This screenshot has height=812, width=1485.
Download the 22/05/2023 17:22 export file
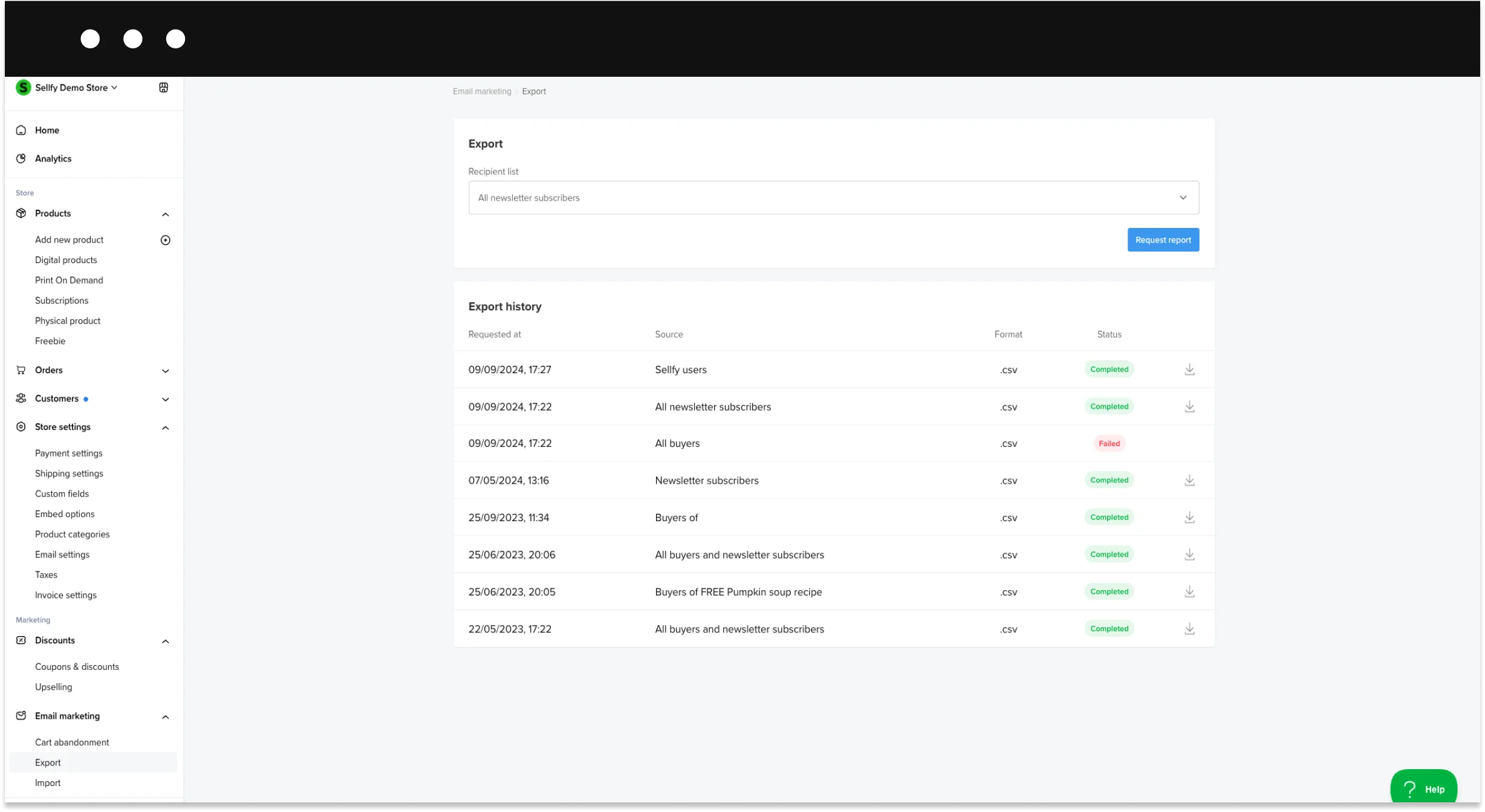pyautogui.click(x=1189, y=629)
